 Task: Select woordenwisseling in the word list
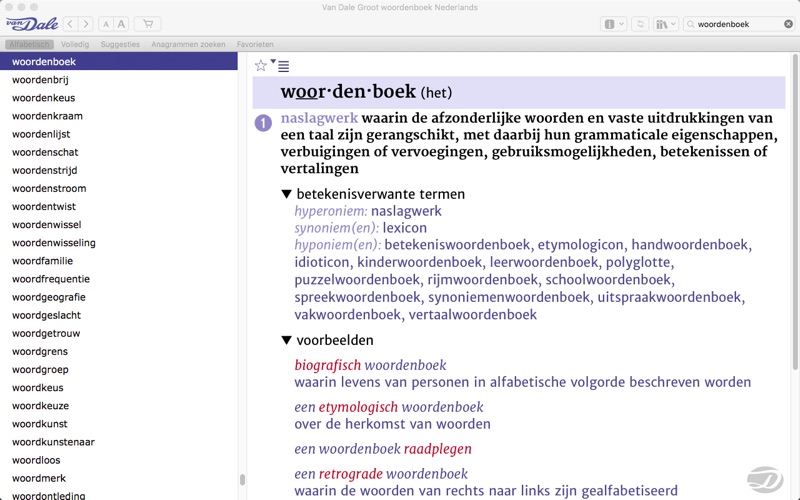(x=118, y=242)
